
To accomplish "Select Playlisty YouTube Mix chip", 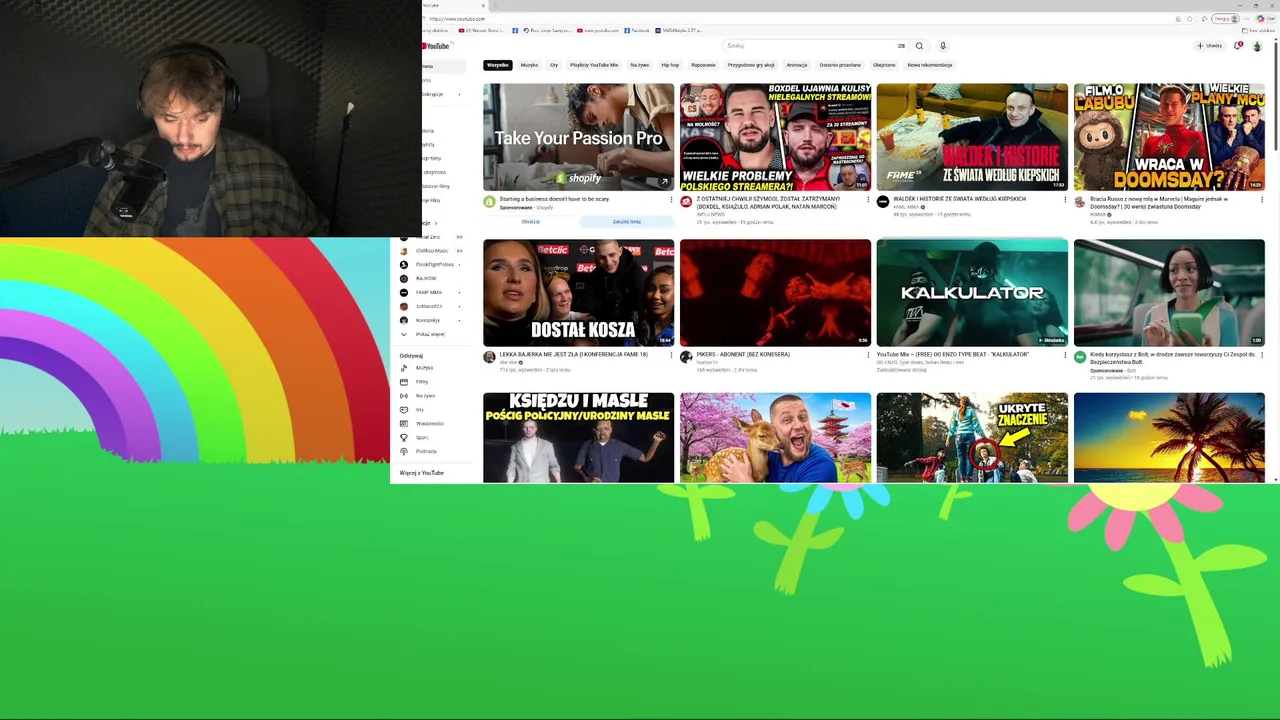I will [x=594, y=65].
